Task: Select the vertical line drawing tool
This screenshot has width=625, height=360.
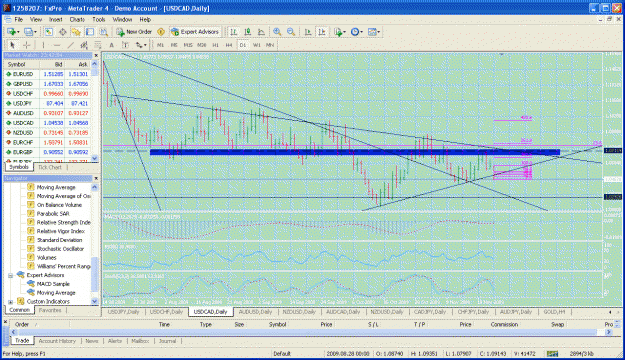Action: (x=43, y=45)
